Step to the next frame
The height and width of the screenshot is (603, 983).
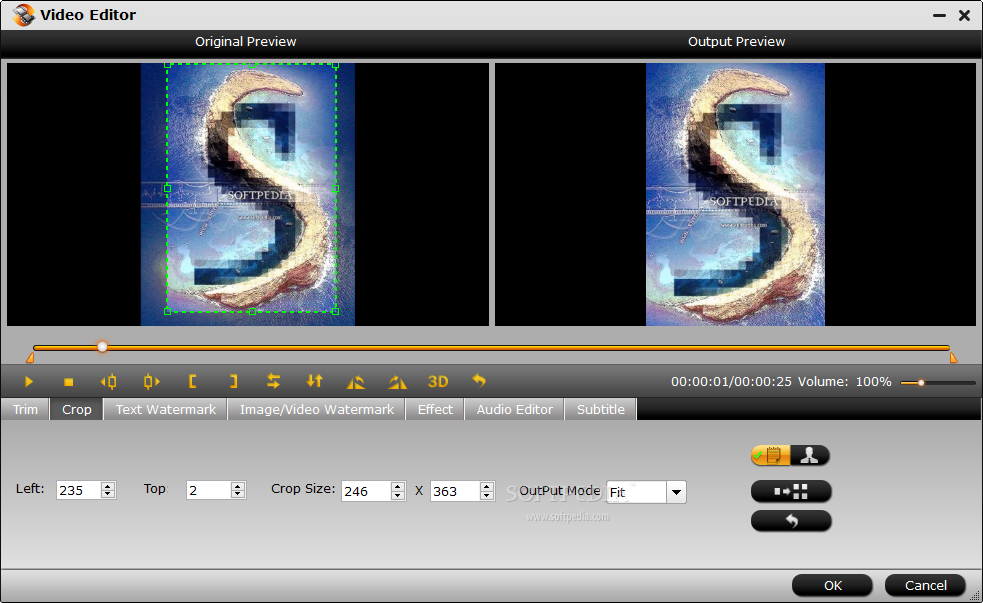pyautogui.click(x=151, y=381)
